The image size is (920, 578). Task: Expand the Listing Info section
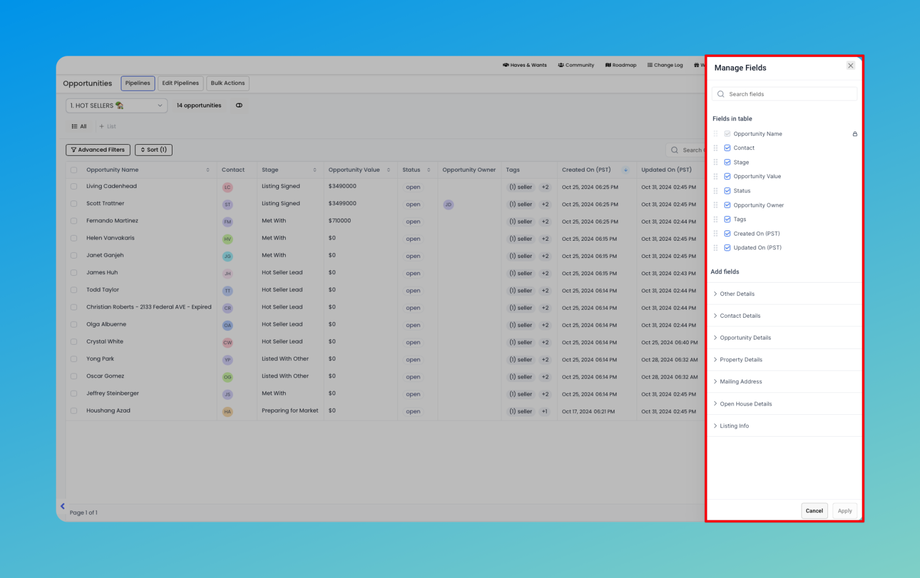coord(734,426)
